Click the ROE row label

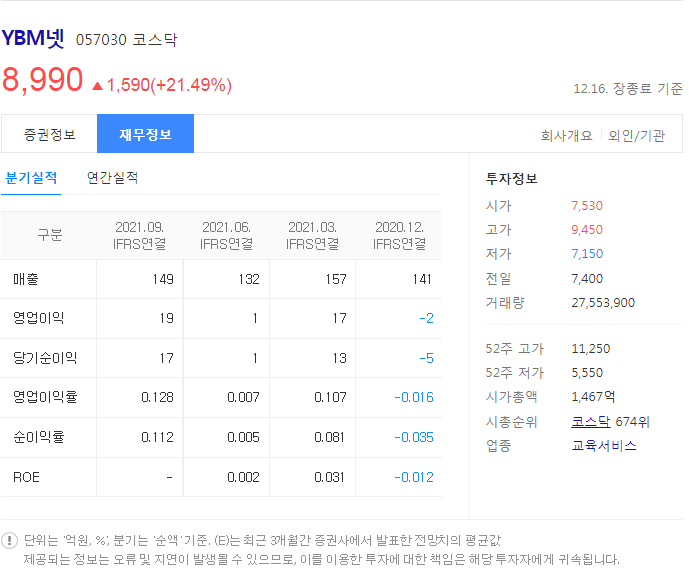pyautogui.click(x=26, y=477)
